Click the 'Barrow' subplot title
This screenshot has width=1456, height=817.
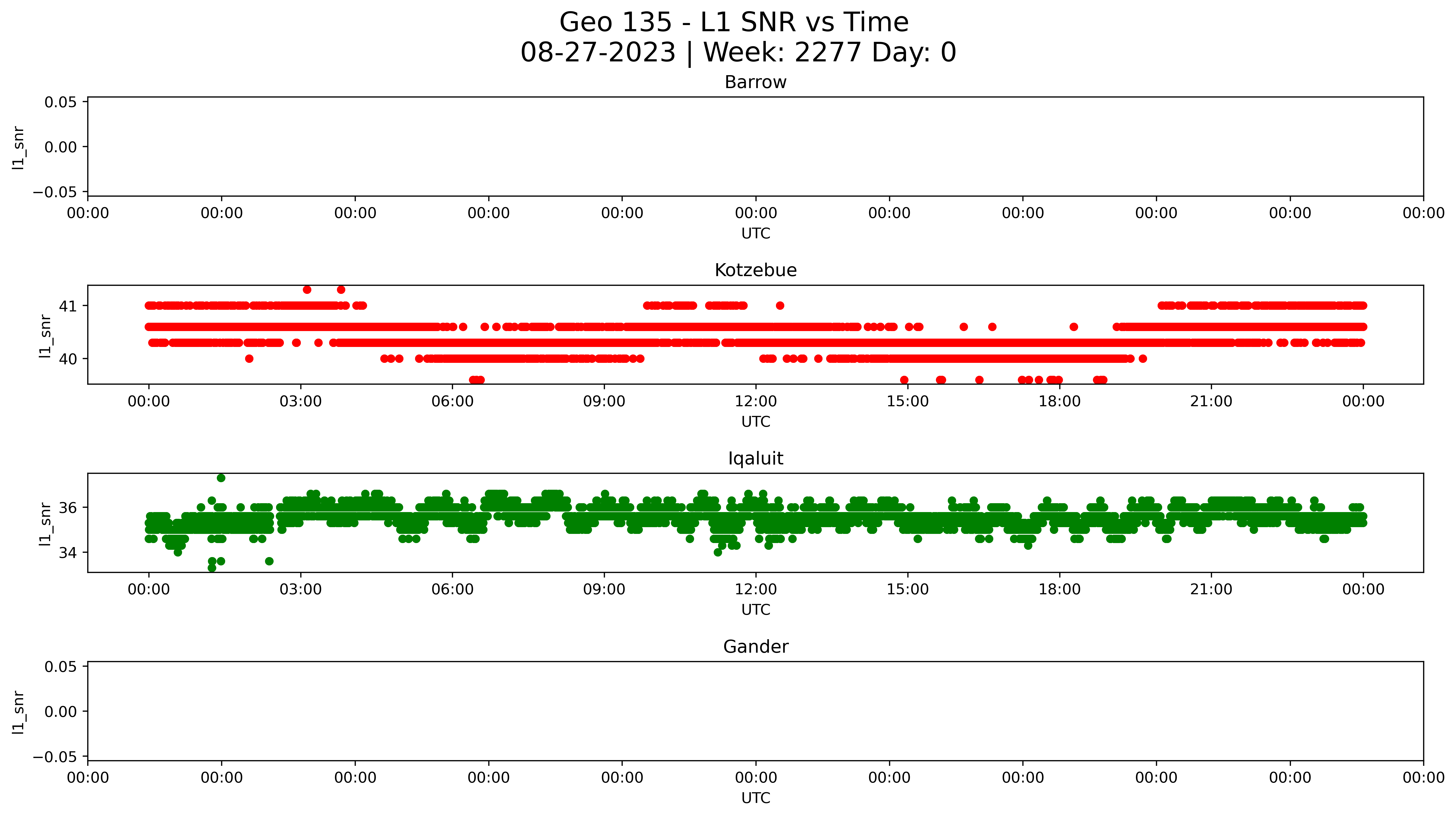tap(756, 82)
